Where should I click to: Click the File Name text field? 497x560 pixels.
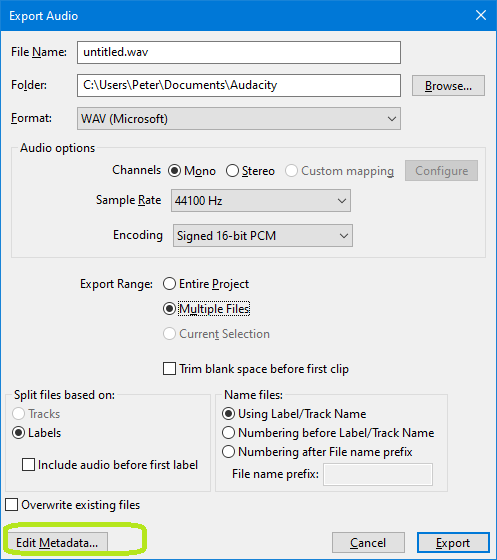239,52
